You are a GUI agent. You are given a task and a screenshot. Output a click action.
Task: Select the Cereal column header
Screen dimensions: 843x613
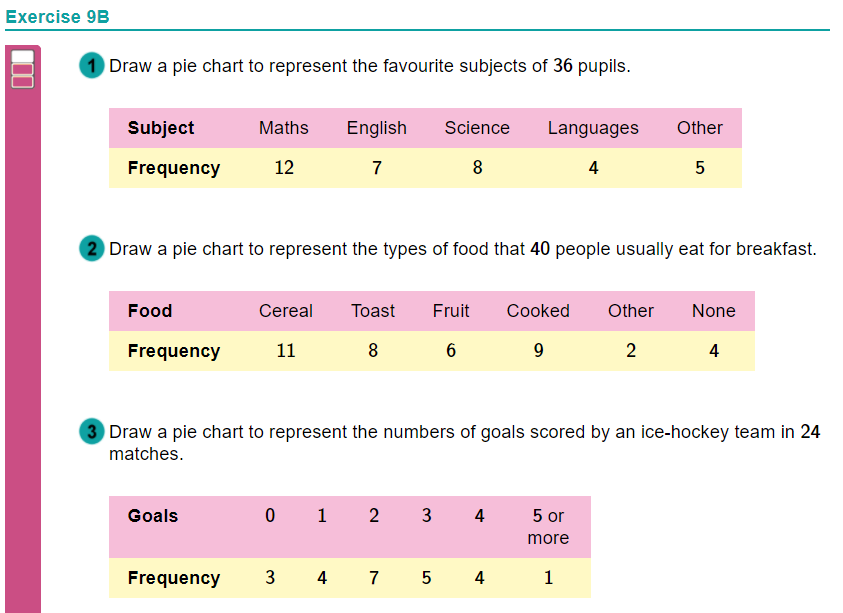[x=285, y=311]
